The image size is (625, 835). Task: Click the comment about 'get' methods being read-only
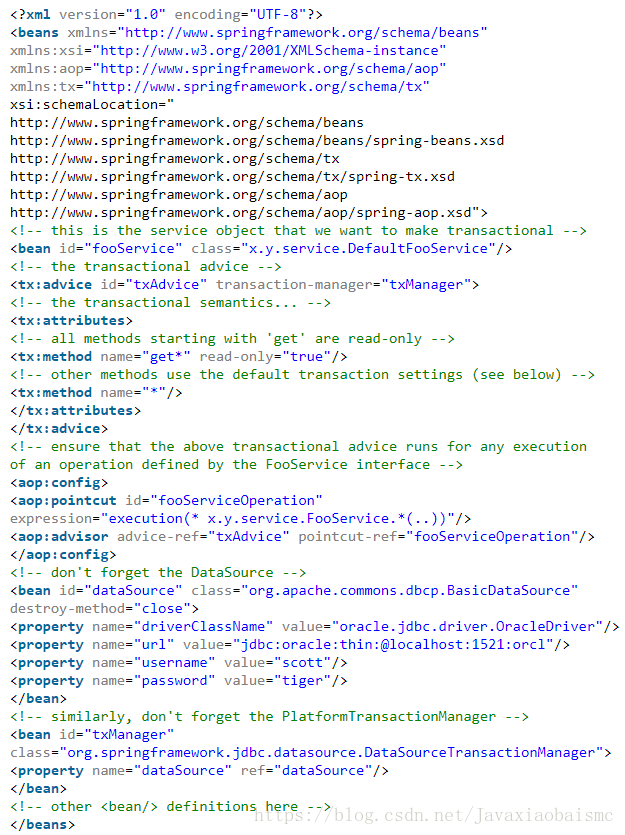click(x=232, y=339)
